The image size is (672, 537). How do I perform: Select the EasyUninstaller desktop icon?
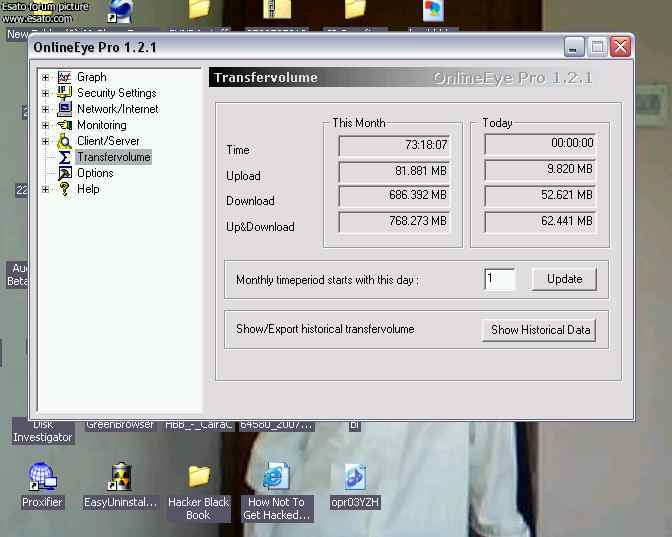pos(120,477)
